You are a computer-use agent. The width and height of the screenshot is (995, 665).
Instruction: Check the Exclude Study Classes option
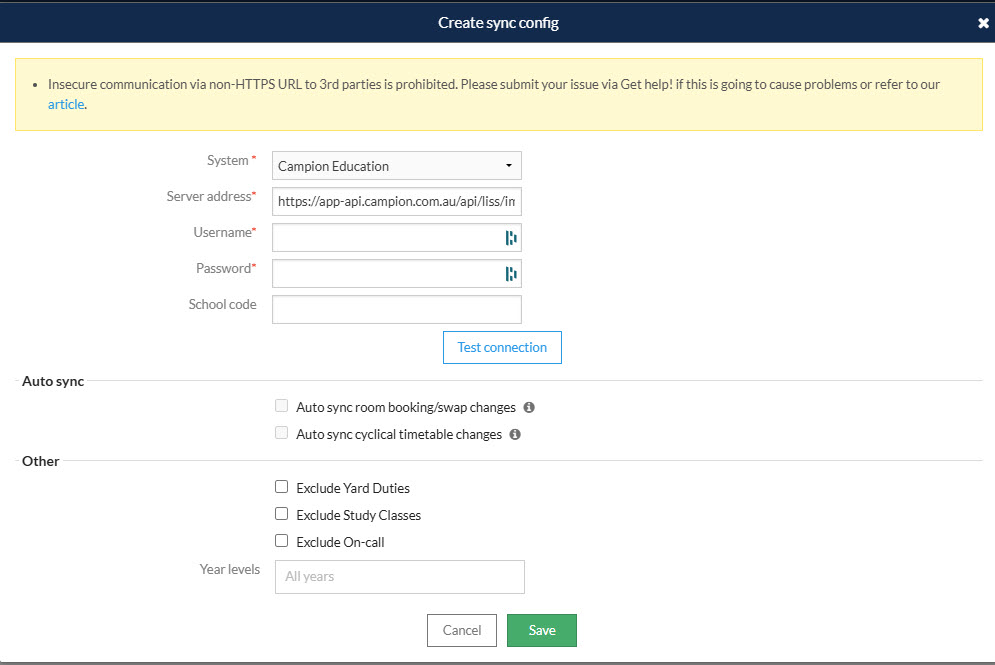coord(282,515)
